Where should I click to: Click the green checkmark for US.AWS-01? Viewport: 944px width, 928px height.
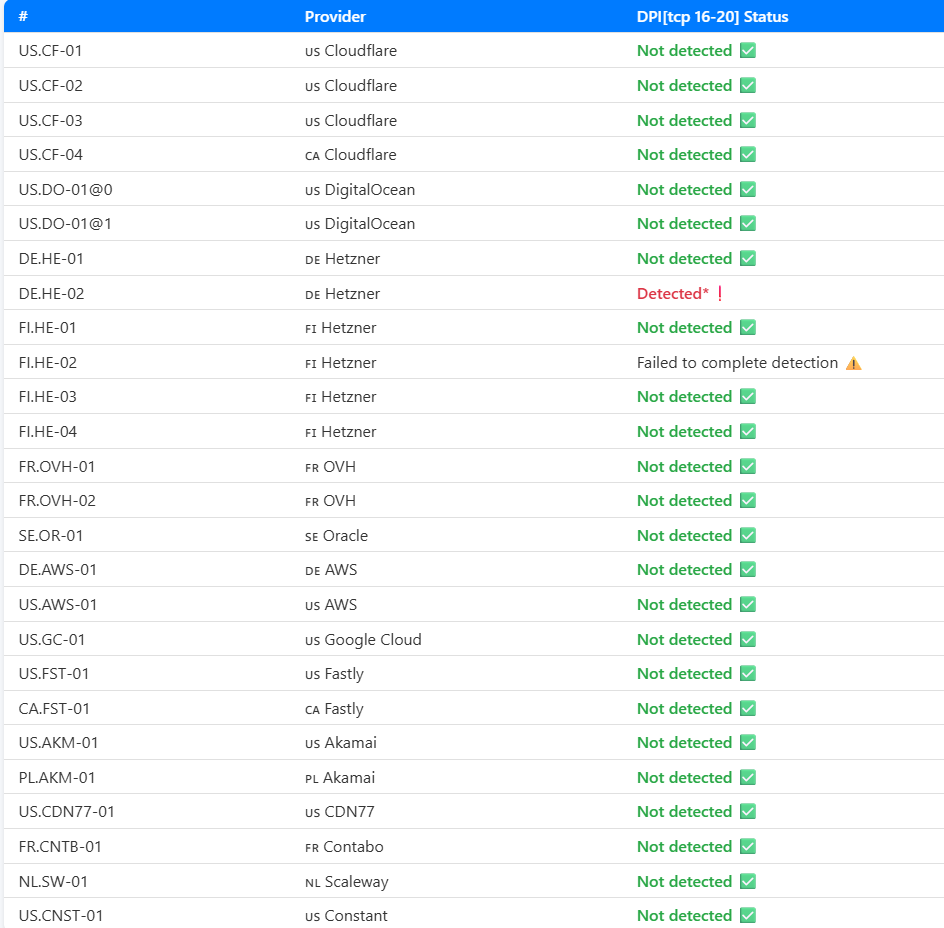(x=748, y=605)
